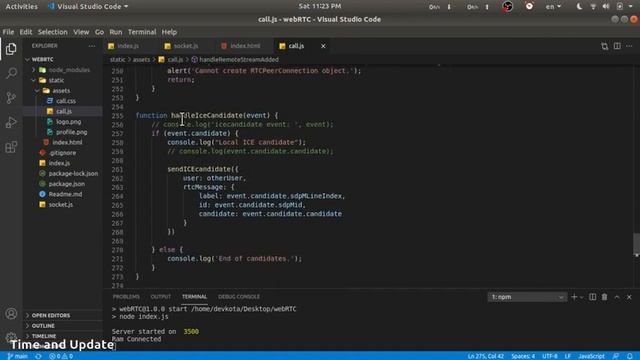Change the JavaScript language mode
This screenshot has height=360, width=640.
[x=591, y=356]
